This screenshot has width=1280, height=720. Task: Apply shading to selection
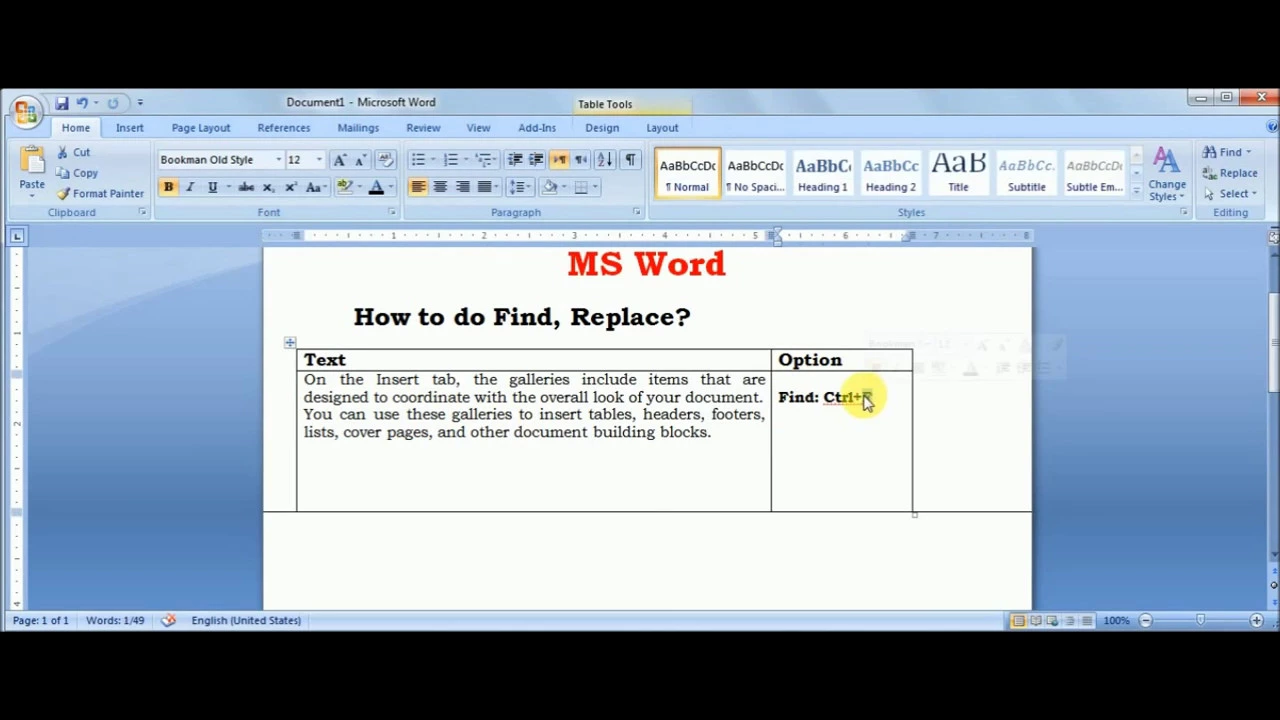pyautogui.click(x=549, y=187)
